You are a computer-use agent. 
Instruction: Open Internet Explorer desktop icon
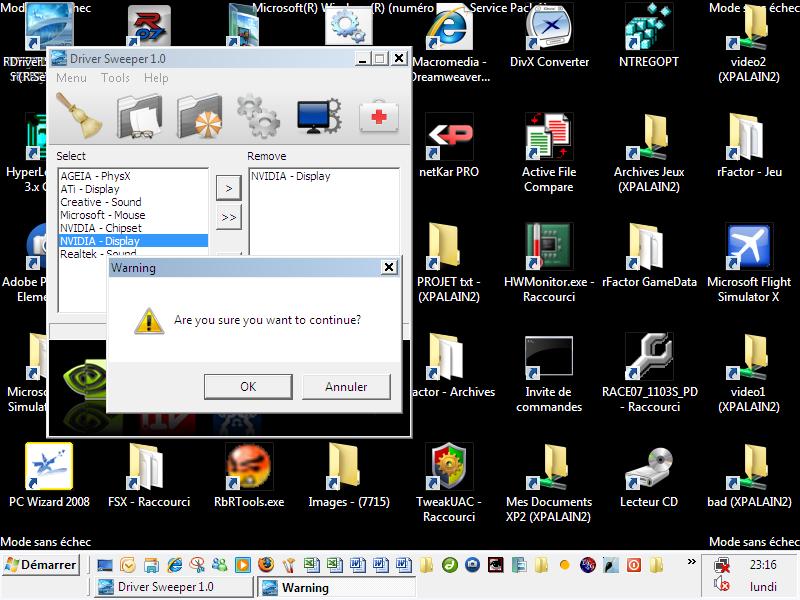[x=449, y=28]
